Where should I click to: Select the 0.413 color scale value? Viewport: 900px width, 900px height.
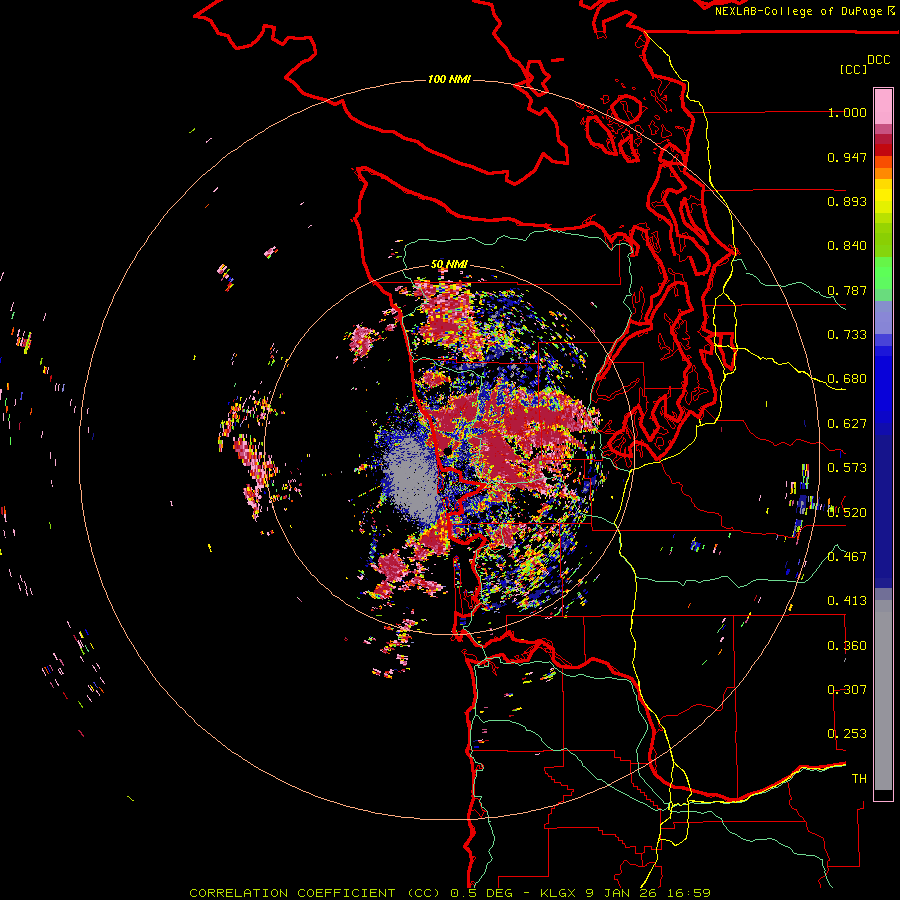point(847,601)
